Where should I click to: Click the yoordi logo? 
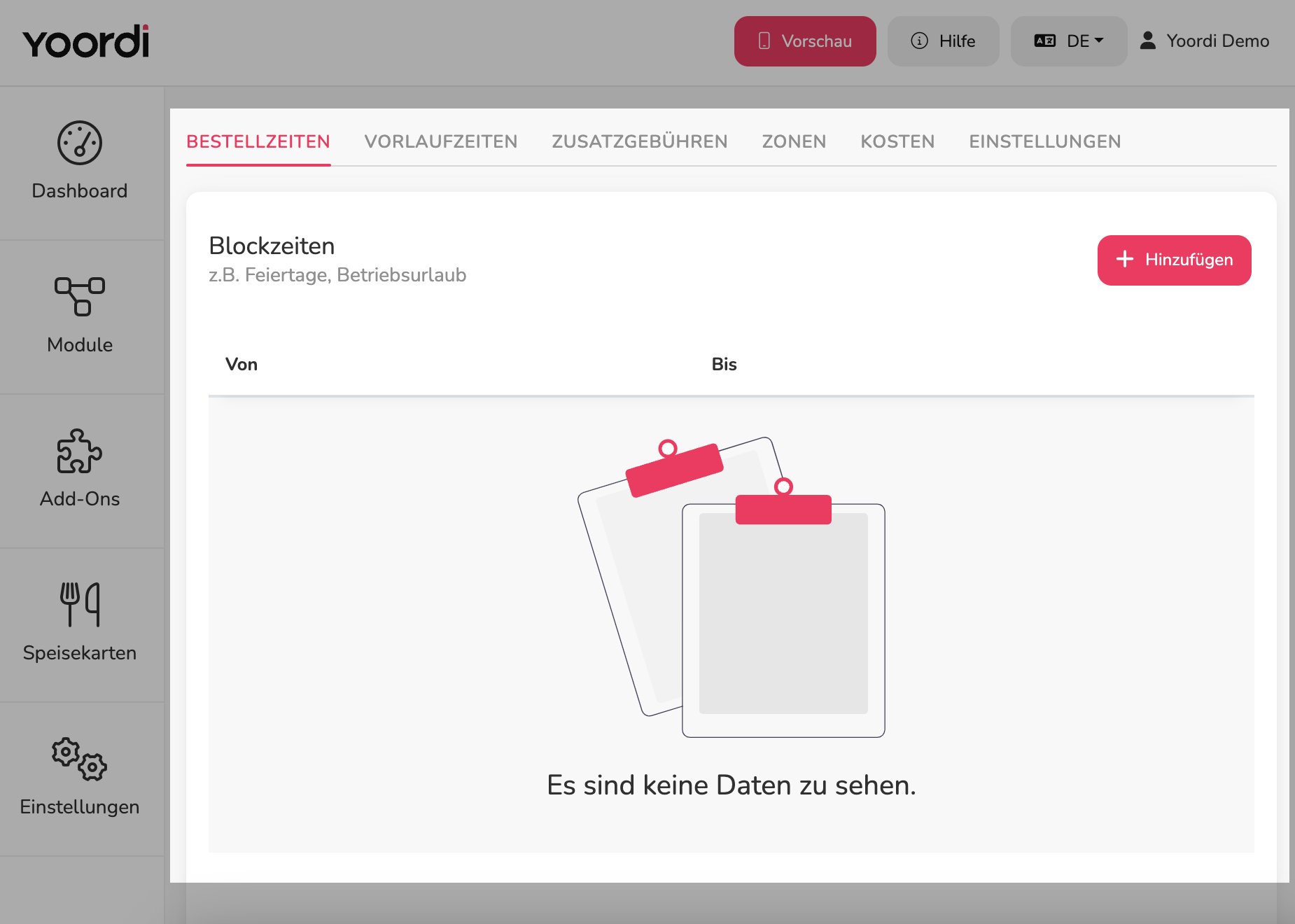click(x=85, y=42)
